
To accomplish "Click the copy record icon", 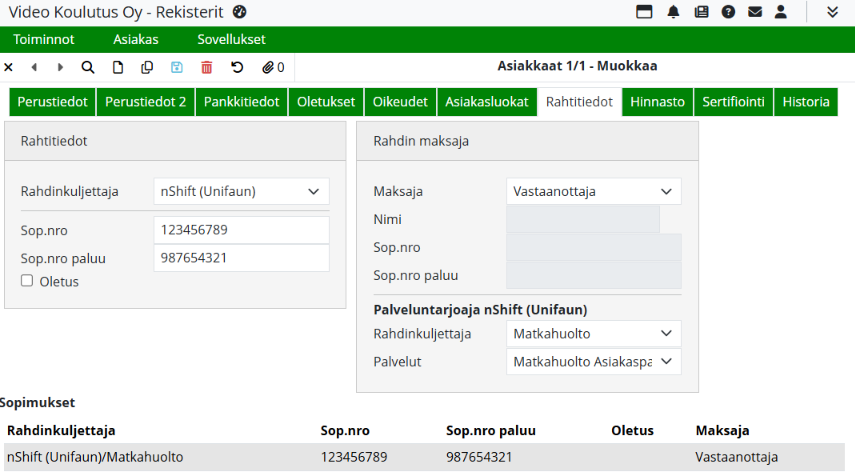I will point(147,67).
